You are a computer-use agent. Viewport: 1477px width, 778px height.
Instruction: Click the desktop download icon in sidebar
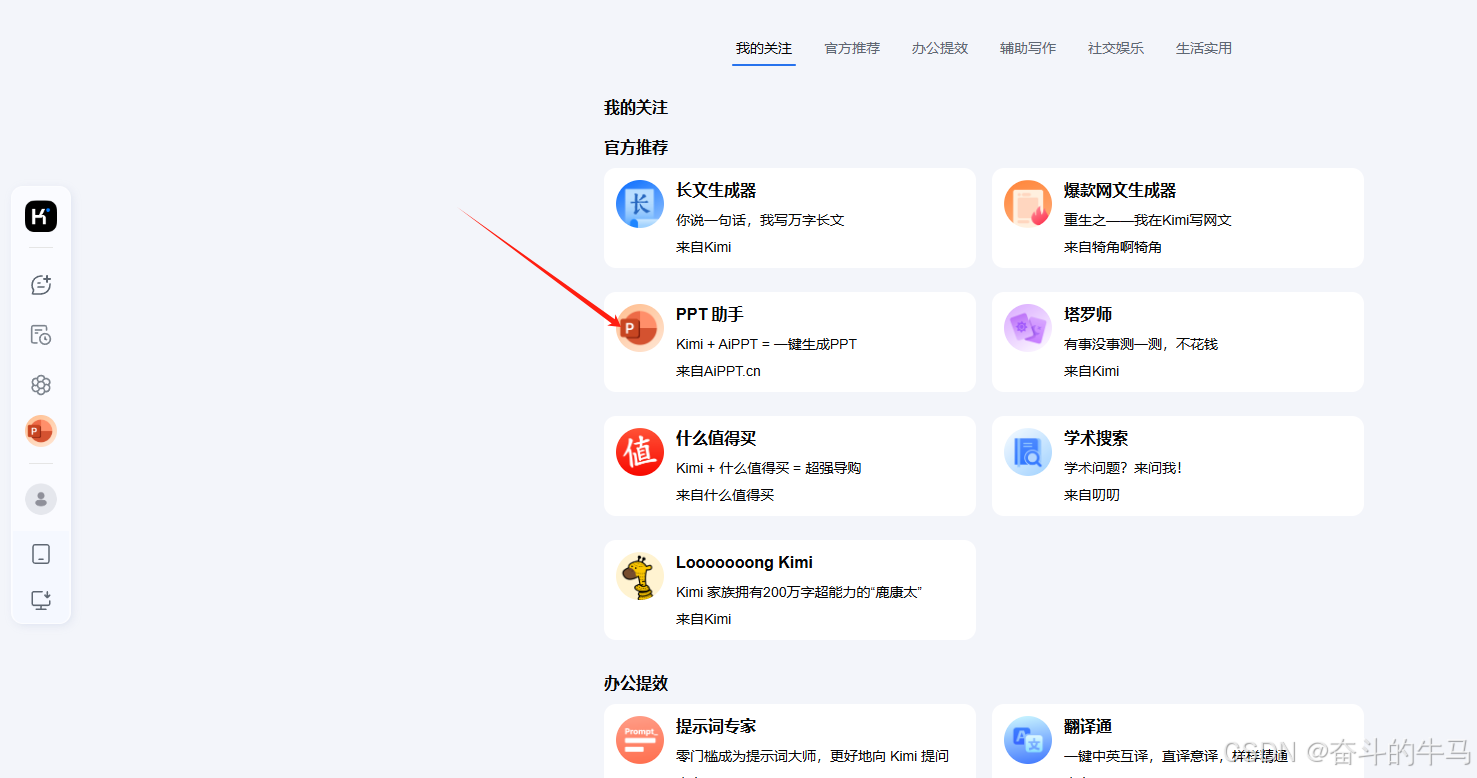coord(41,600)
